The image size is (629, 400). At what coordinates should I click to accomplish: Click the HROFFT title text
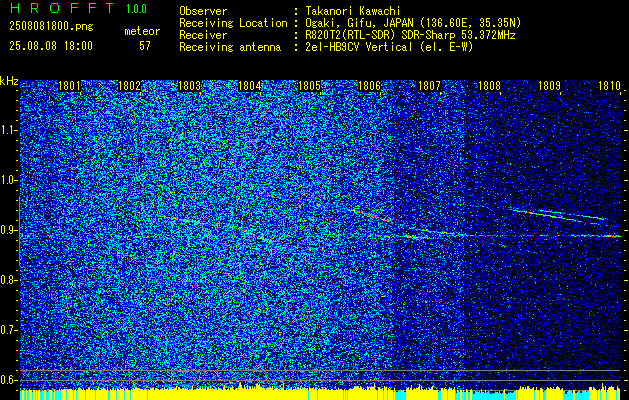point(62,8)
